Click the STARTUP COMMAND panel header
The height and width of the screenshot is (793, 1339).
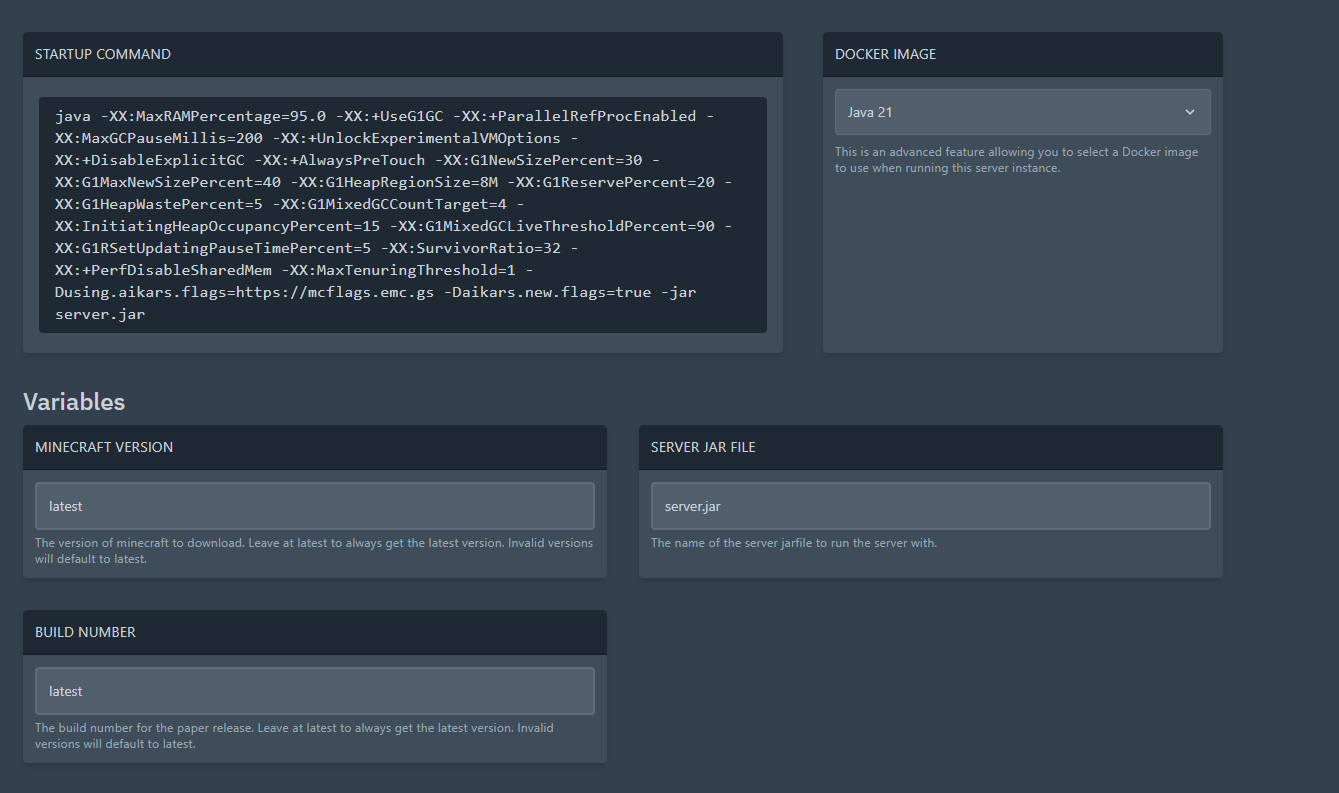103,54
